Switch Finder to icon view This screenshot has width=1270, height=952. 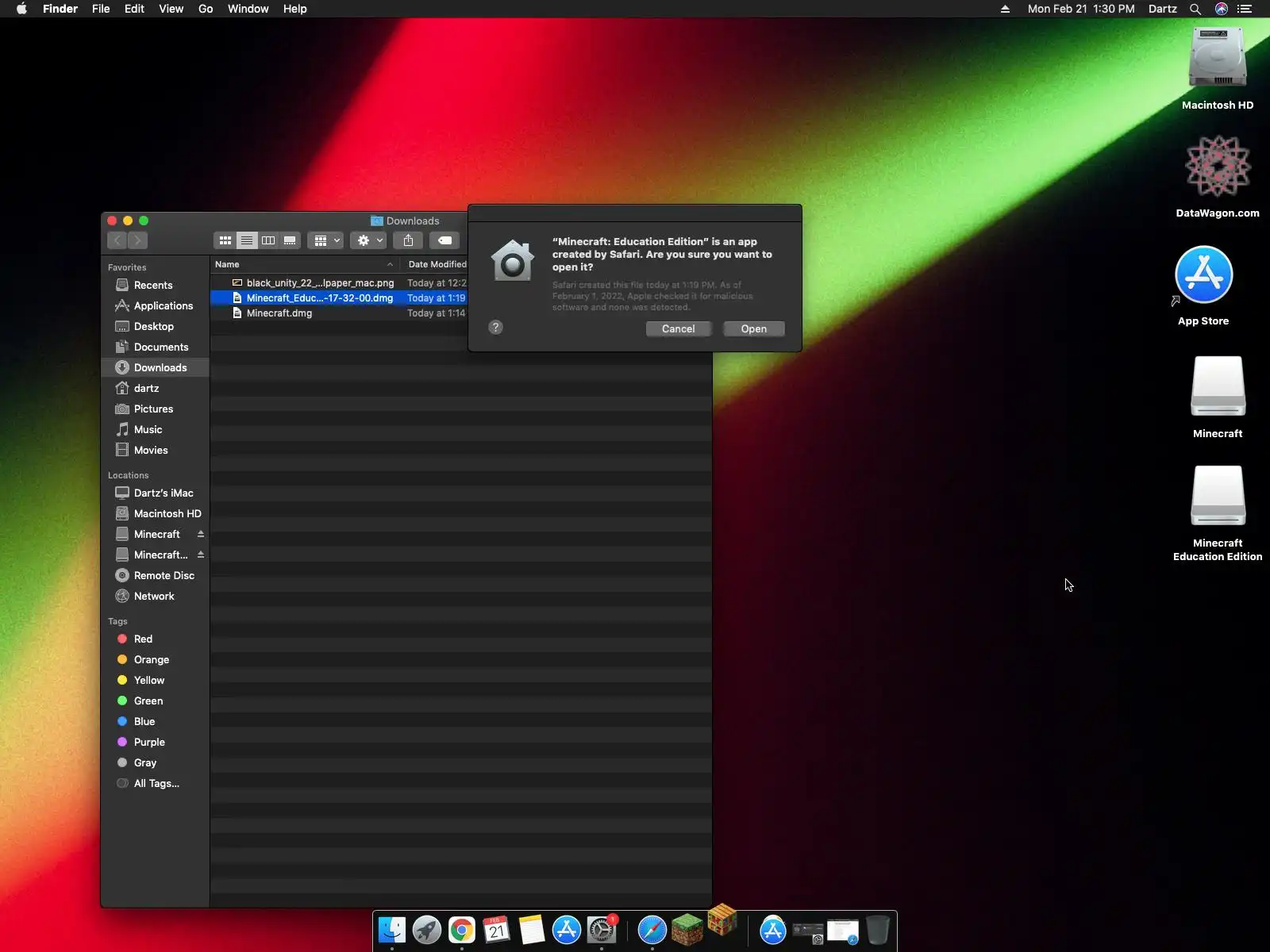coord(225,240)
